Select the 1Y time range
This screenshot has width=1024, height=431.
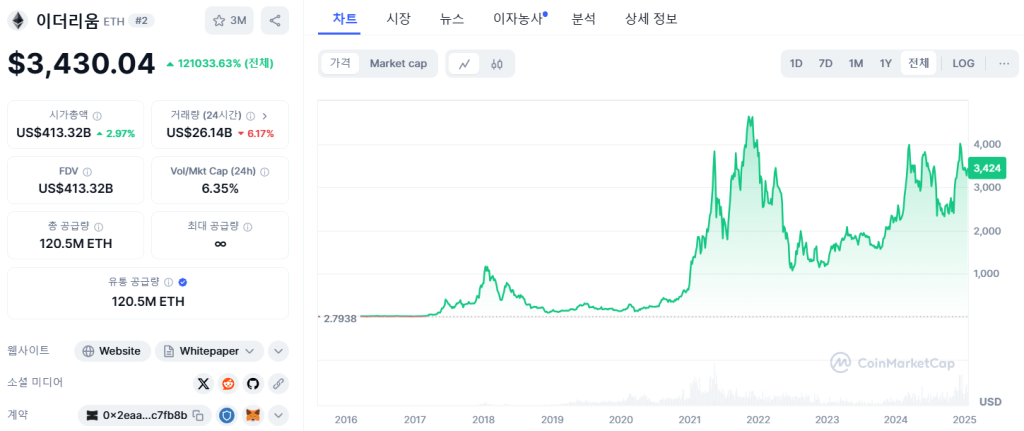[x=885, y=63]
